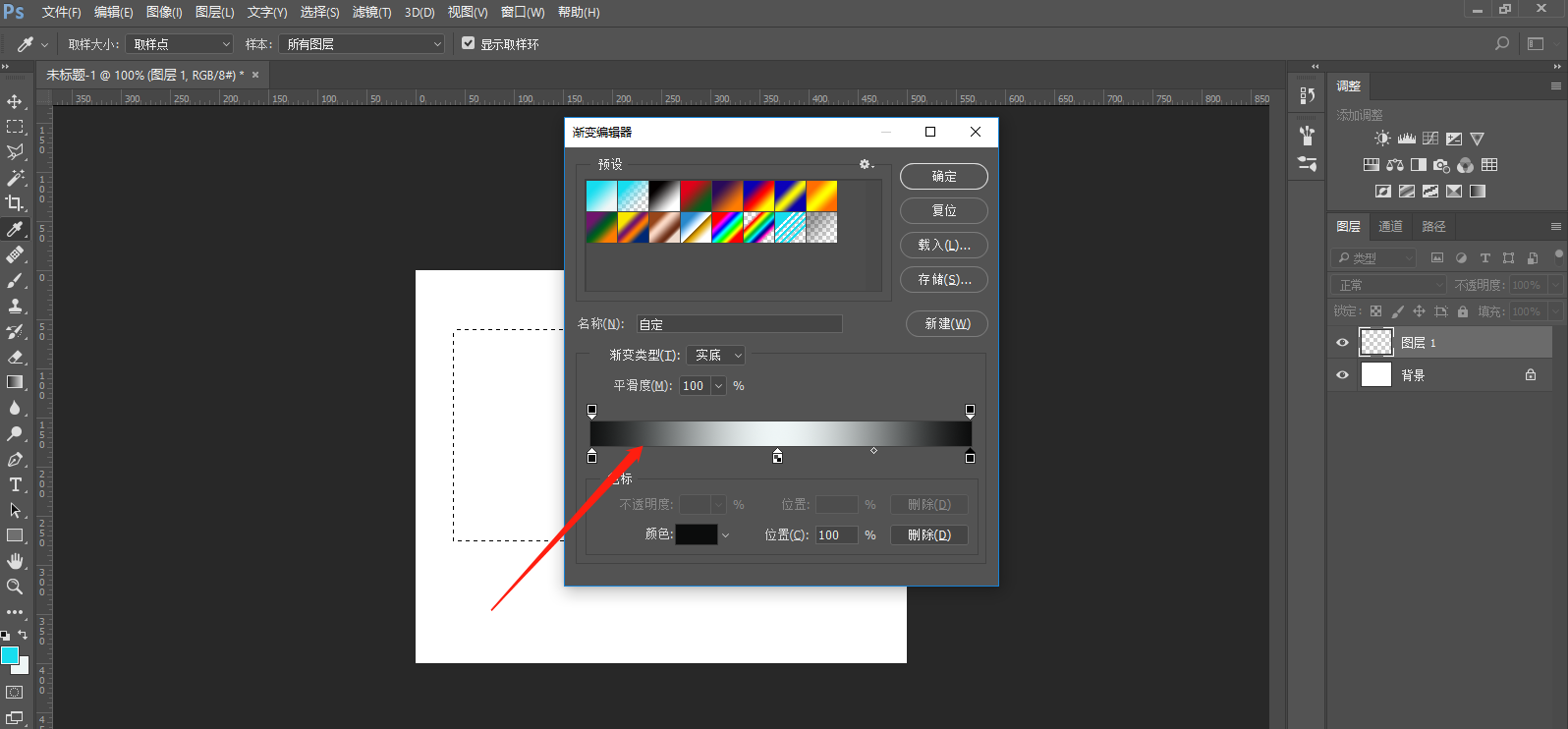Click the 复位 button
The width and height of the screenshot is (1568, 729).
[944, 211]
